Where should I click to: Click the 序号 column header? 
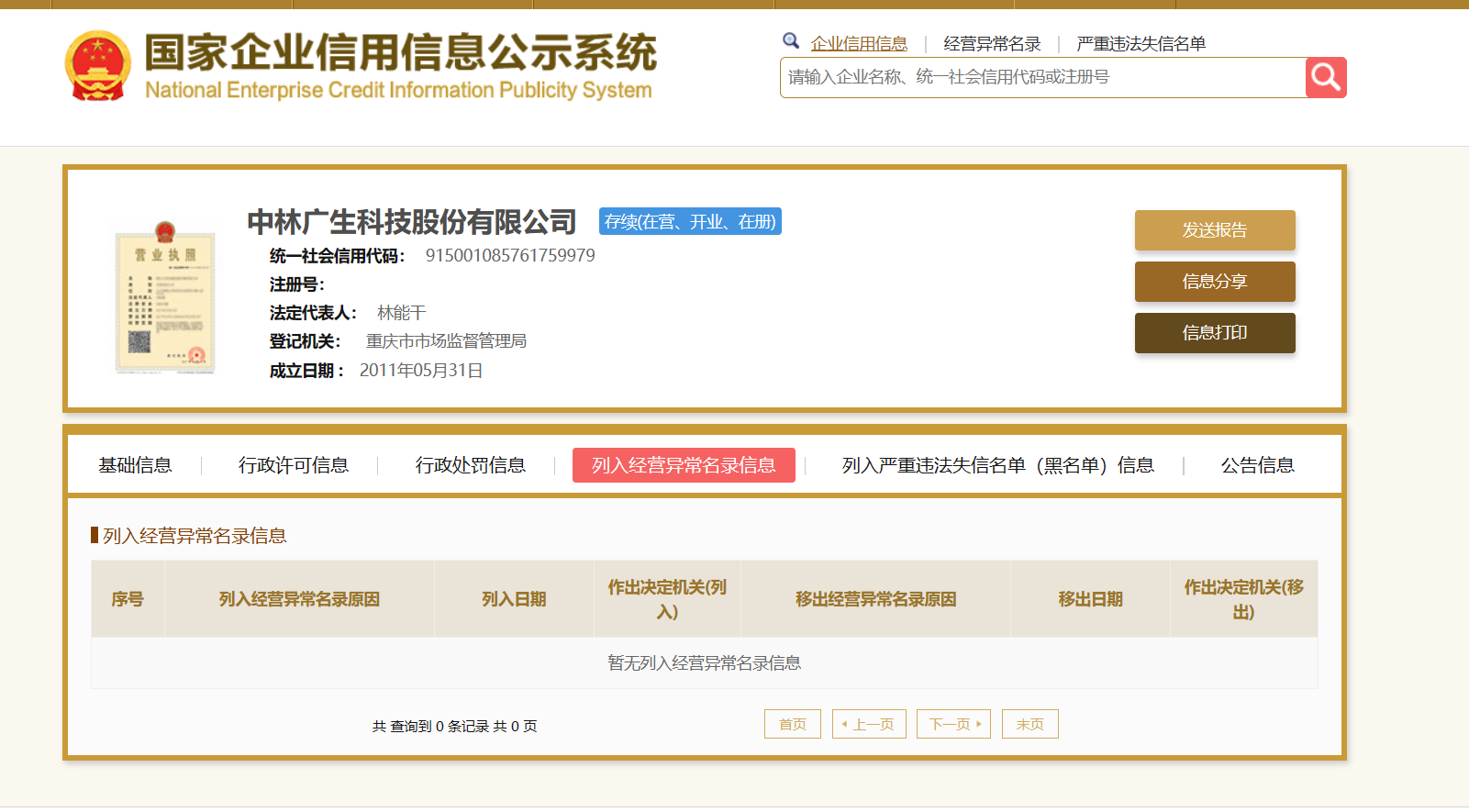coord(128,599)
